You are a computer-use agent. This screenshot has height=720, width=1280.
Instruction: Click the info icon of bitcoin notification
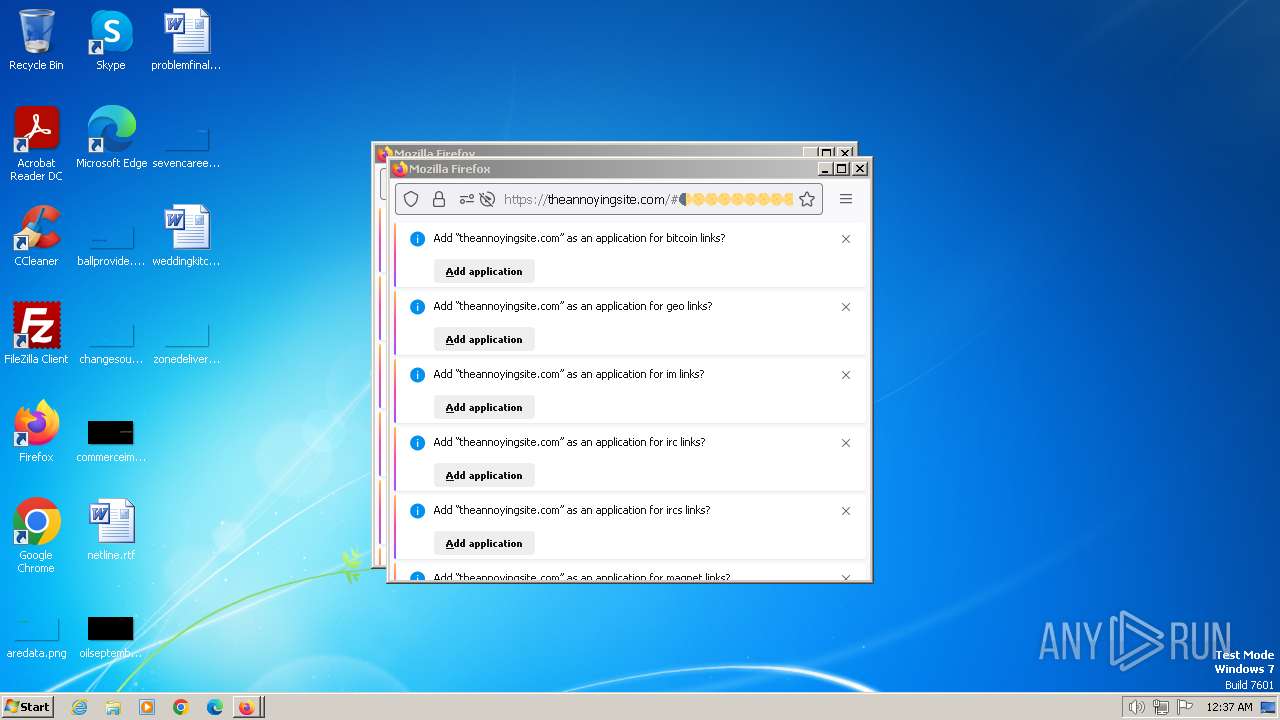pos(418,239)
